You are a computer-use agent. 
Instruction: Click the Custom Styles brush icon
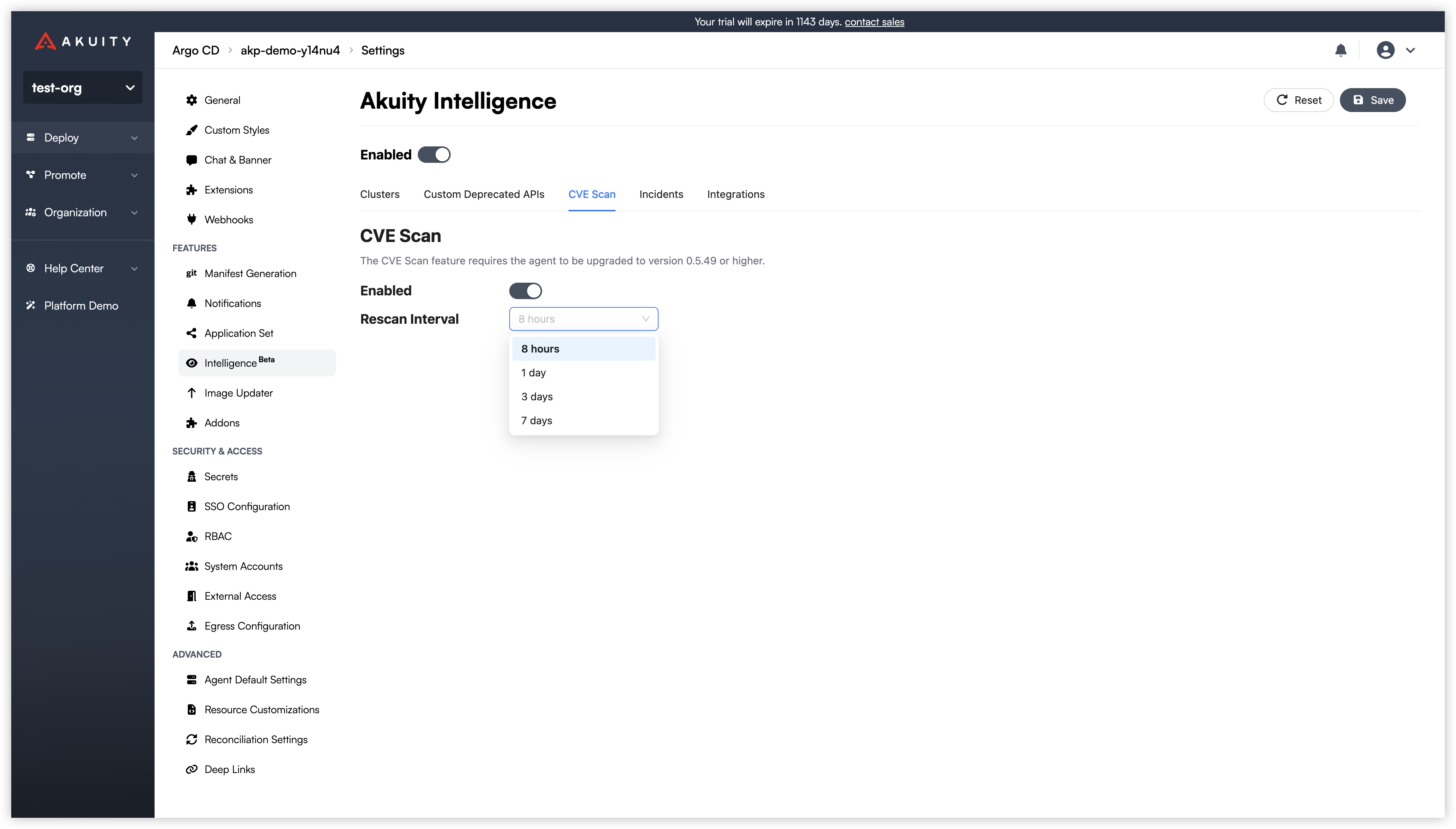[192, 130]
